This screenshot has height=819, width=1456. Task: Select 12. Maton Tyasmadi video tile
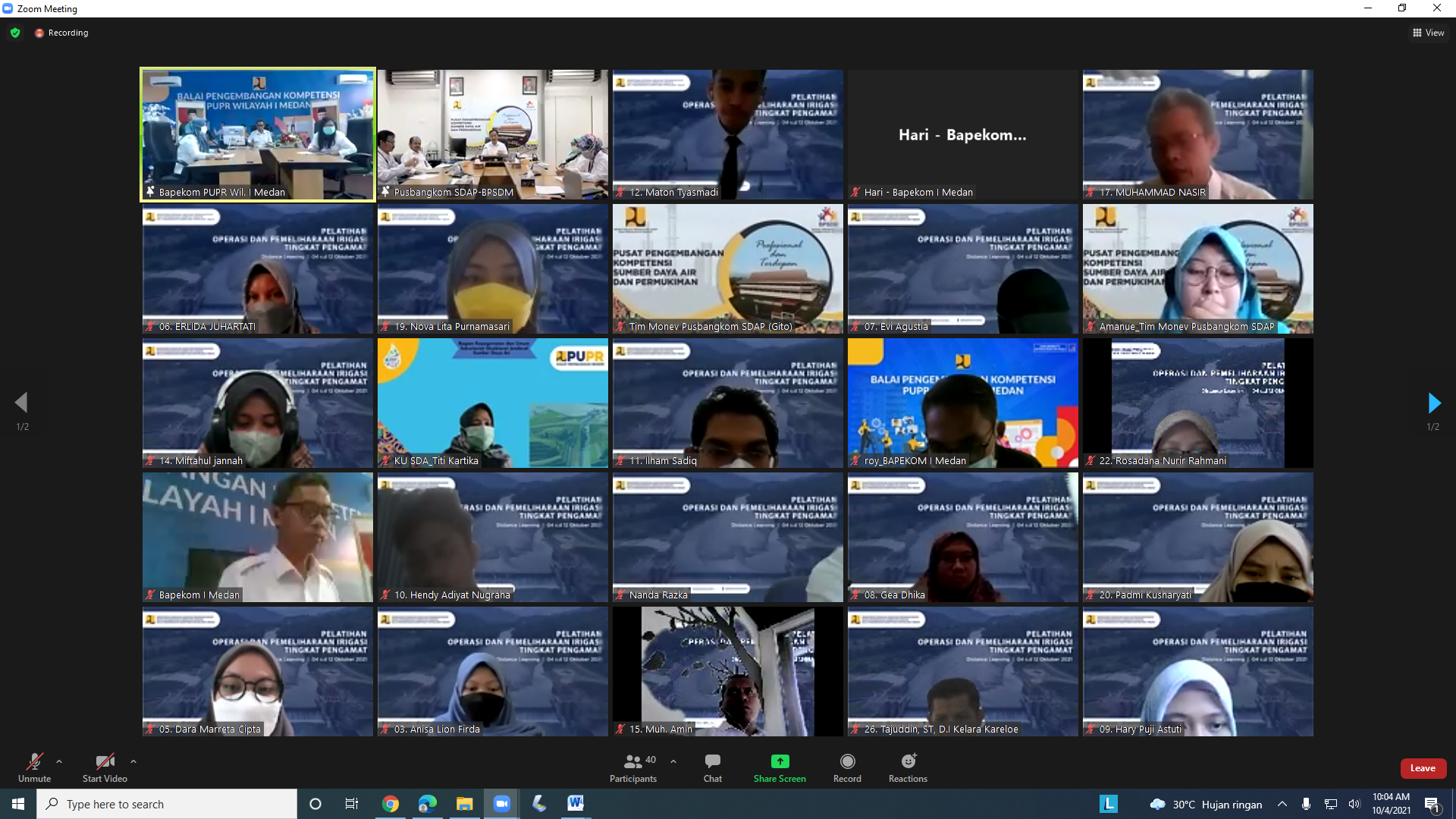(728, 134)
